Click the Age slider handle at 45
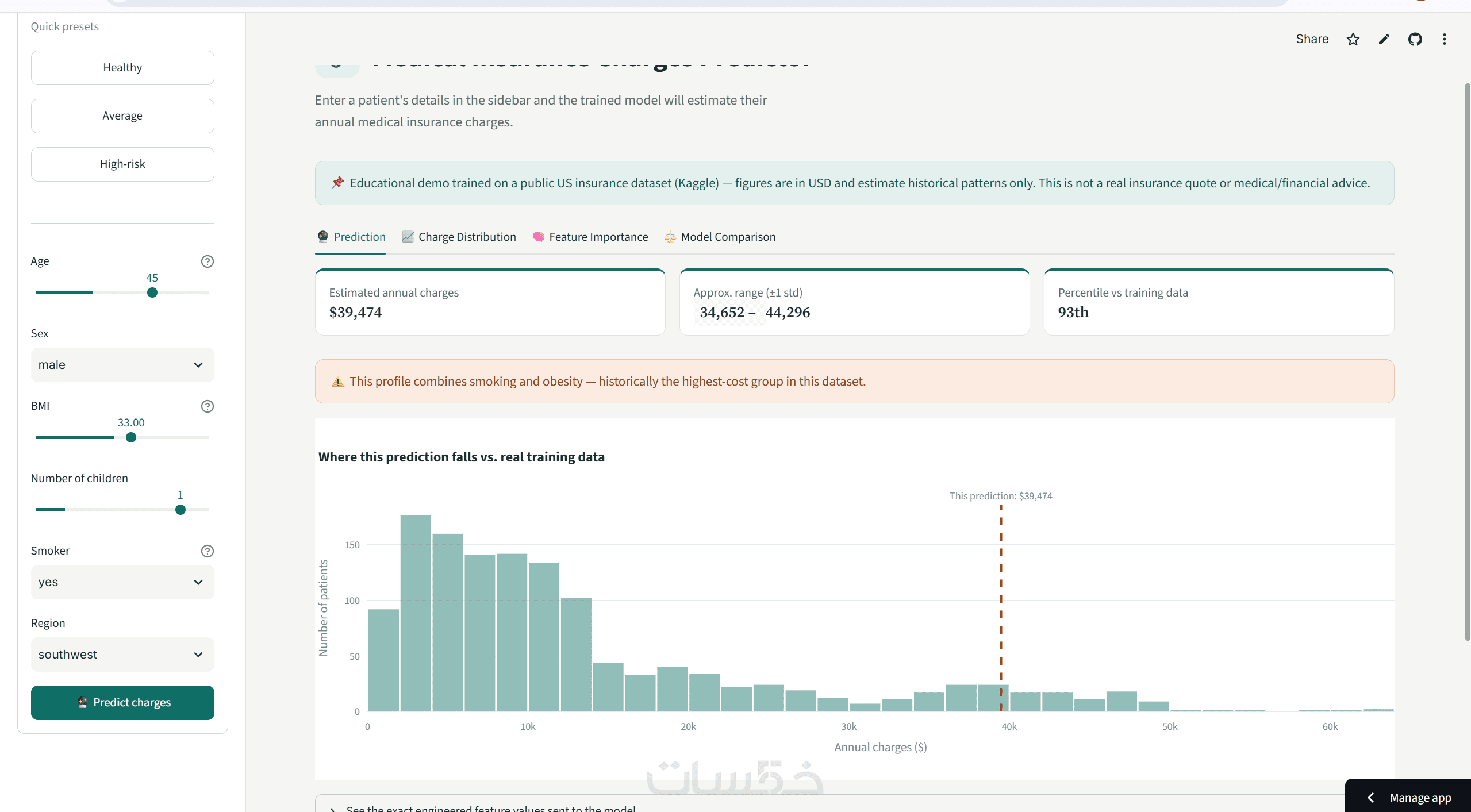Image resolution: width=1471 pixels, height=812 pixels. tap(152, 293)
